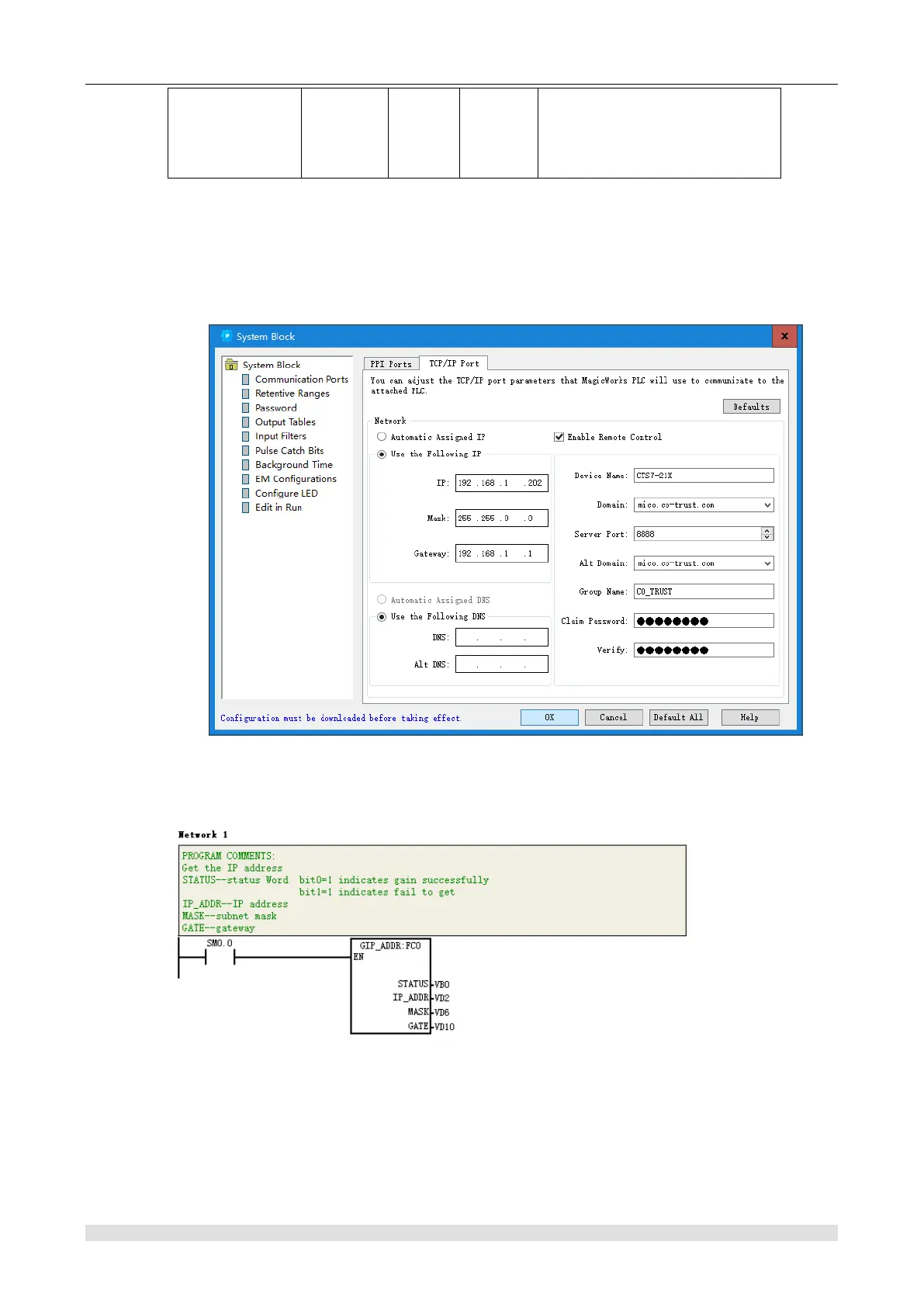The height and width of the screenshot is (1307, 924).
Task: Click the VB0 STATUS output operand
Action: 442,984
